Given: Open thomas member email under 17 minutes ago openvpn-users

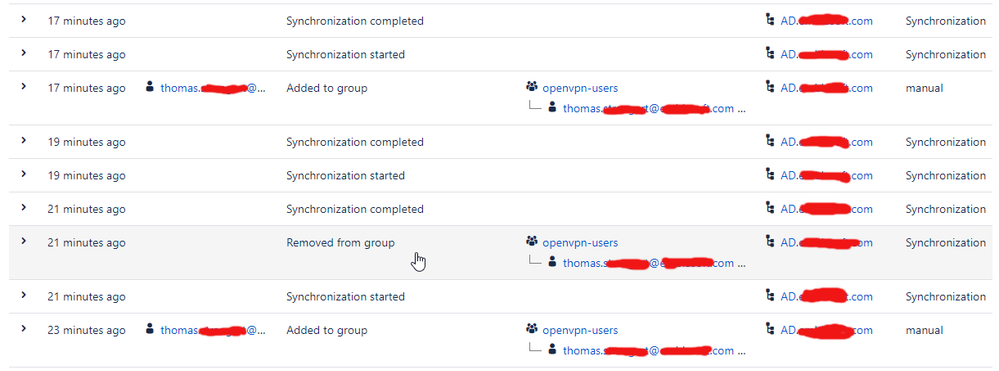Looking at the screenshot, I should click(x=649, y=109).
